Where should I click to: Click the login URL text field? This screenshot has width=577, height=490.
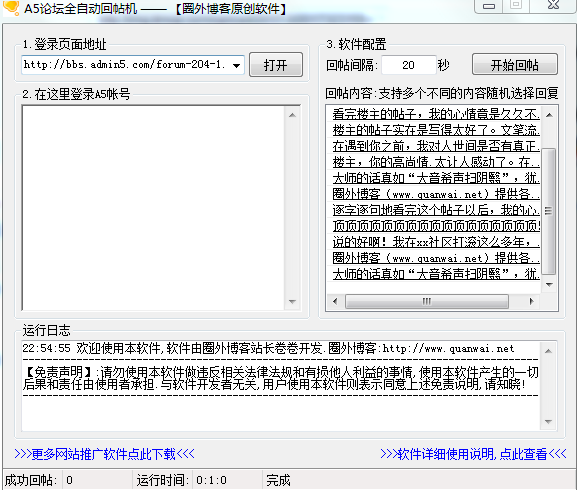tap(126, 65)
